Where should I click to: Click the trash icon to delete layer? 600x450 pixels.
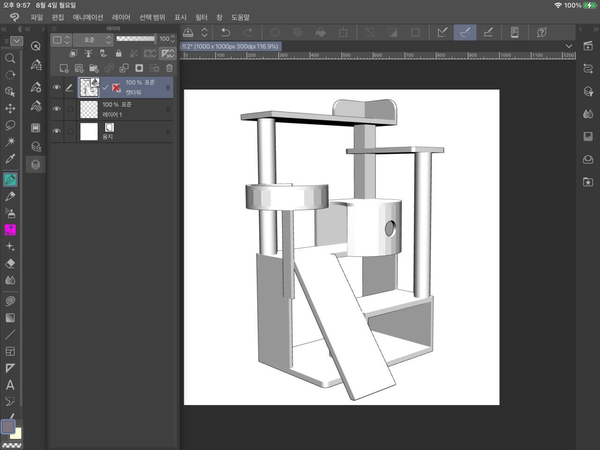click(x=168, y=67)
